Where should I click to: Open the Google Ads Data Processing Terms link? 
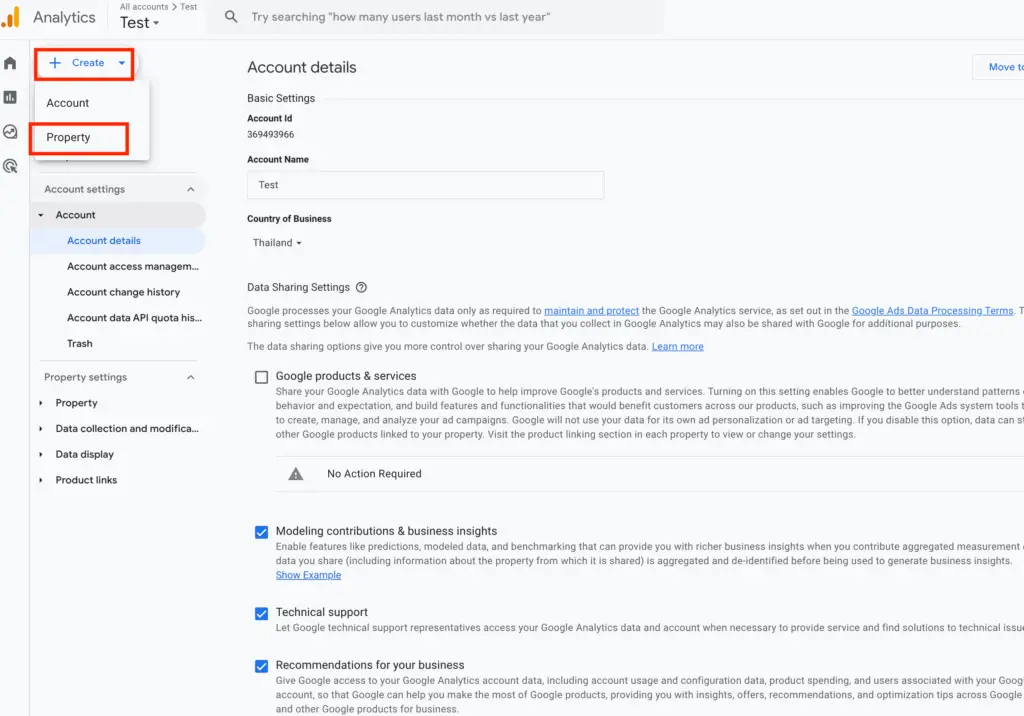point(932,310)
